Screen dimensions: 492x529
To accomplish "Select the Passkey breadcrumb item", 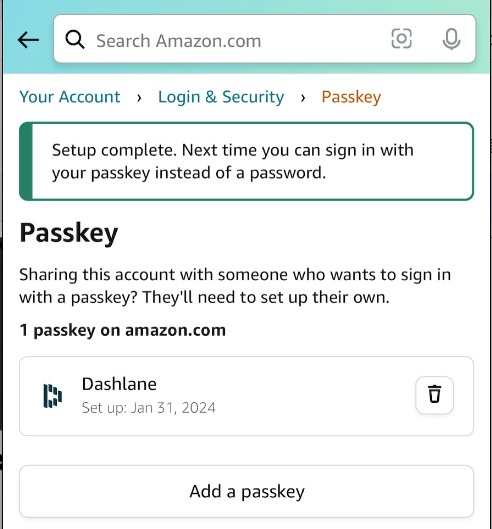I will [351, 97].
